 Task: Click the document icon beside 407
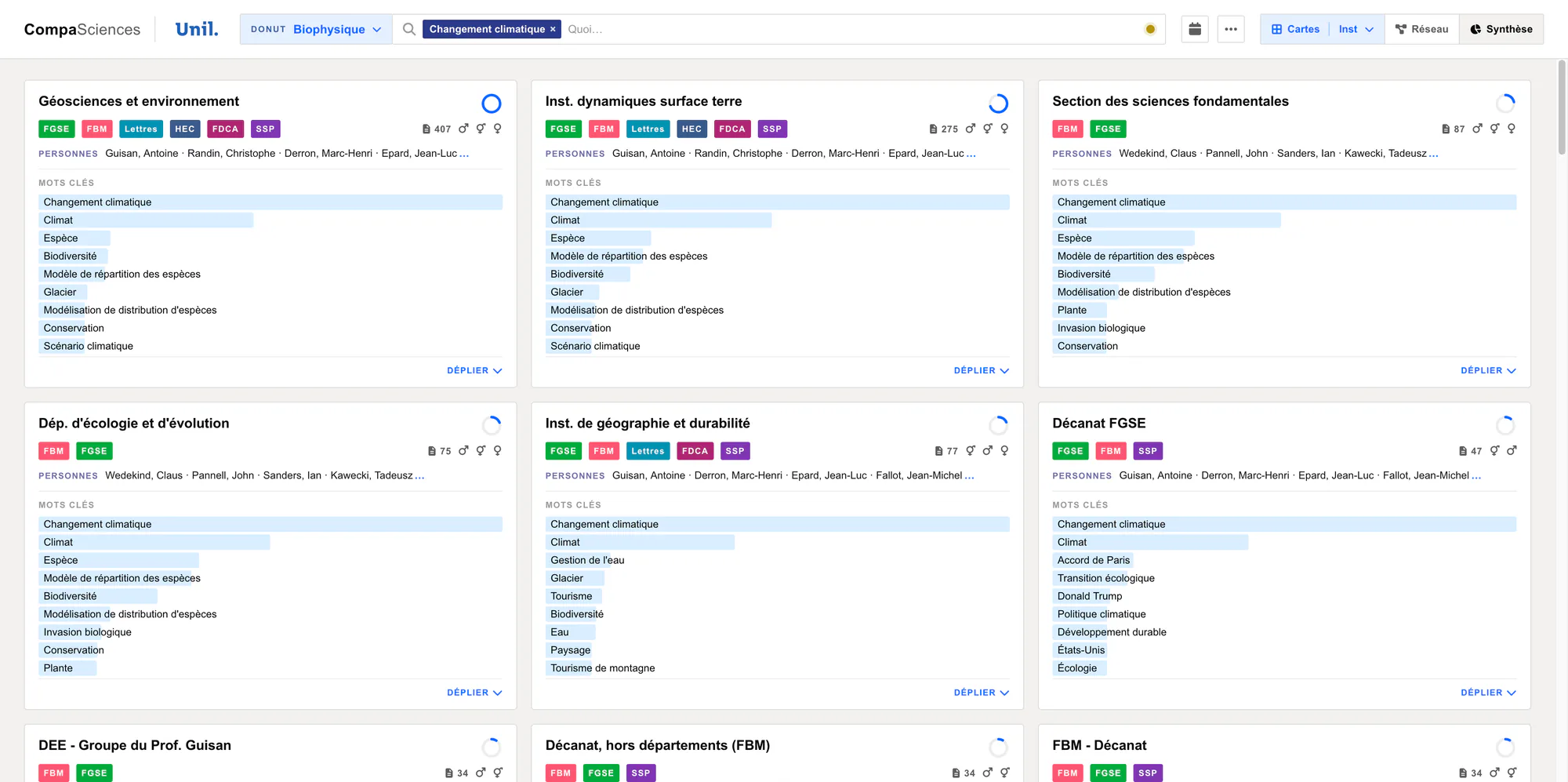(x=426, y=129)
